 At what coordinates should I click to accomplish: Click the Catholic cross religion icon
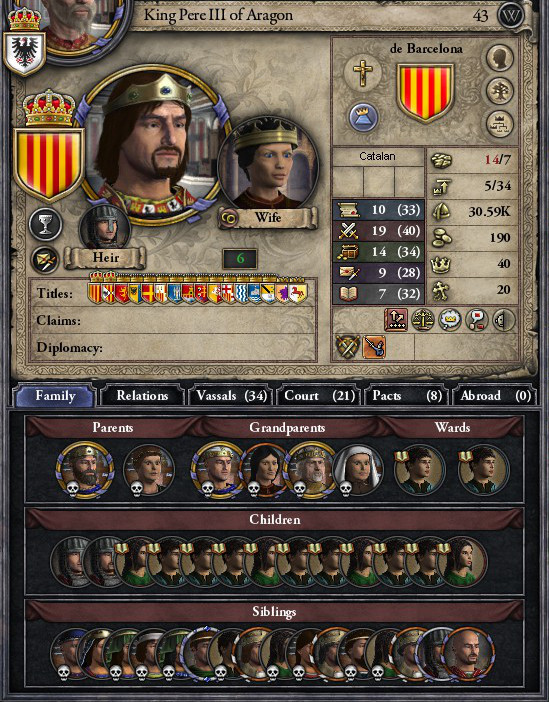coord(363,73)
